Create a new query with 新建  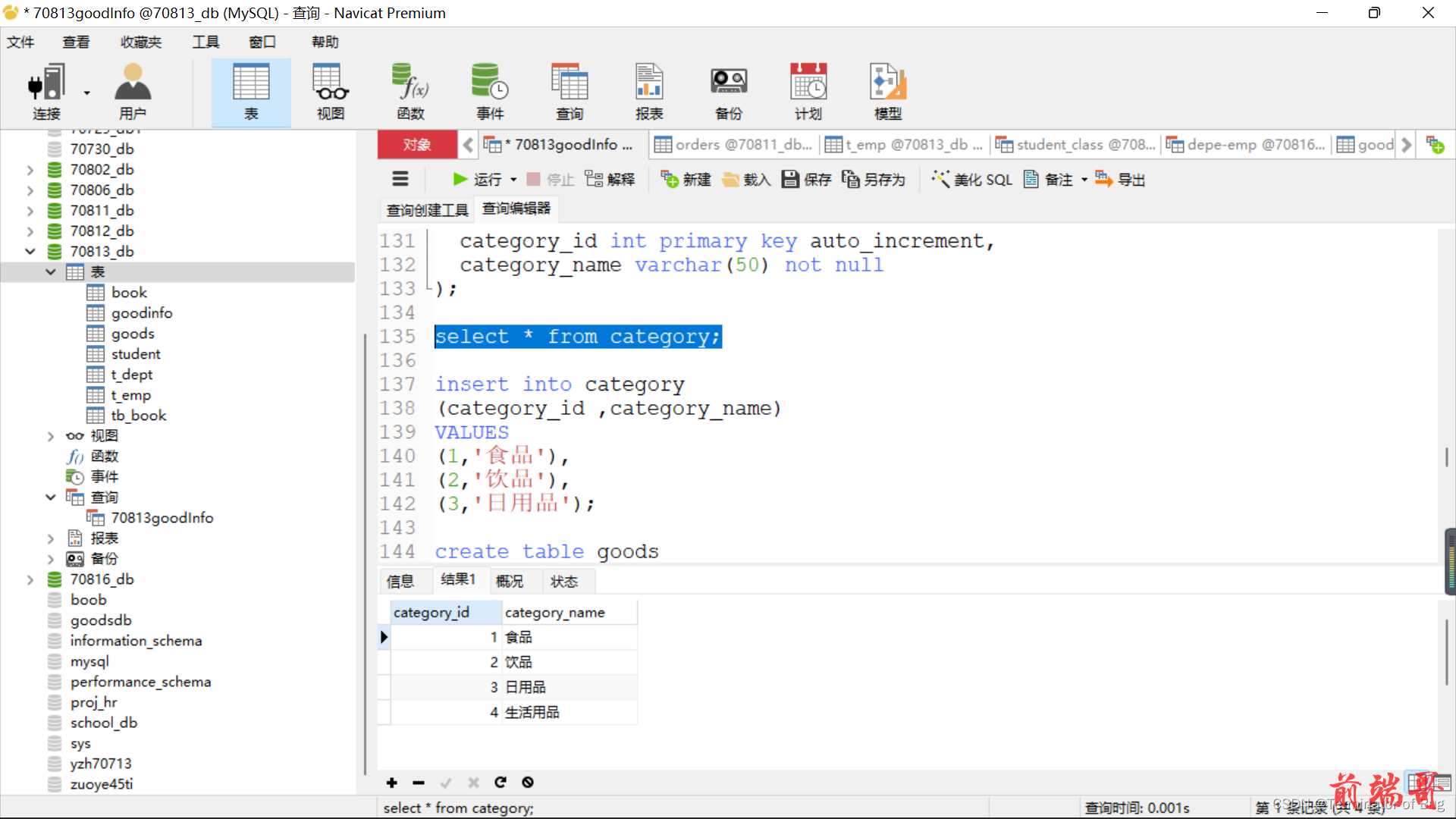click(x=686, y=179)
